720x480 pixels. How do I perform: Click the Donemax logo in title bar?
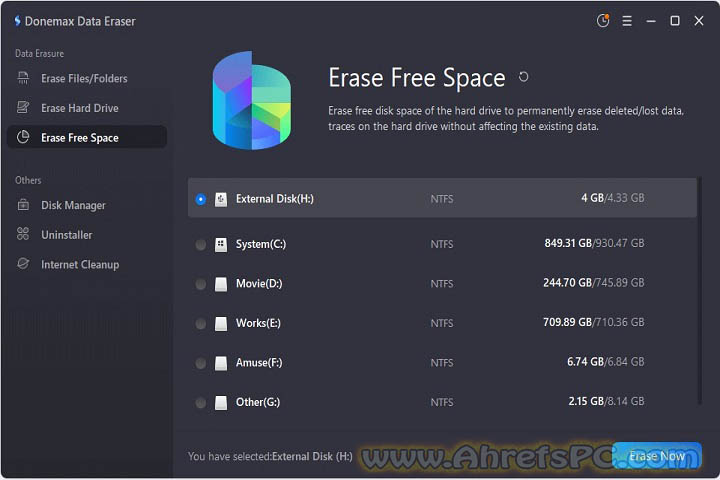click(x=17, y=21)
